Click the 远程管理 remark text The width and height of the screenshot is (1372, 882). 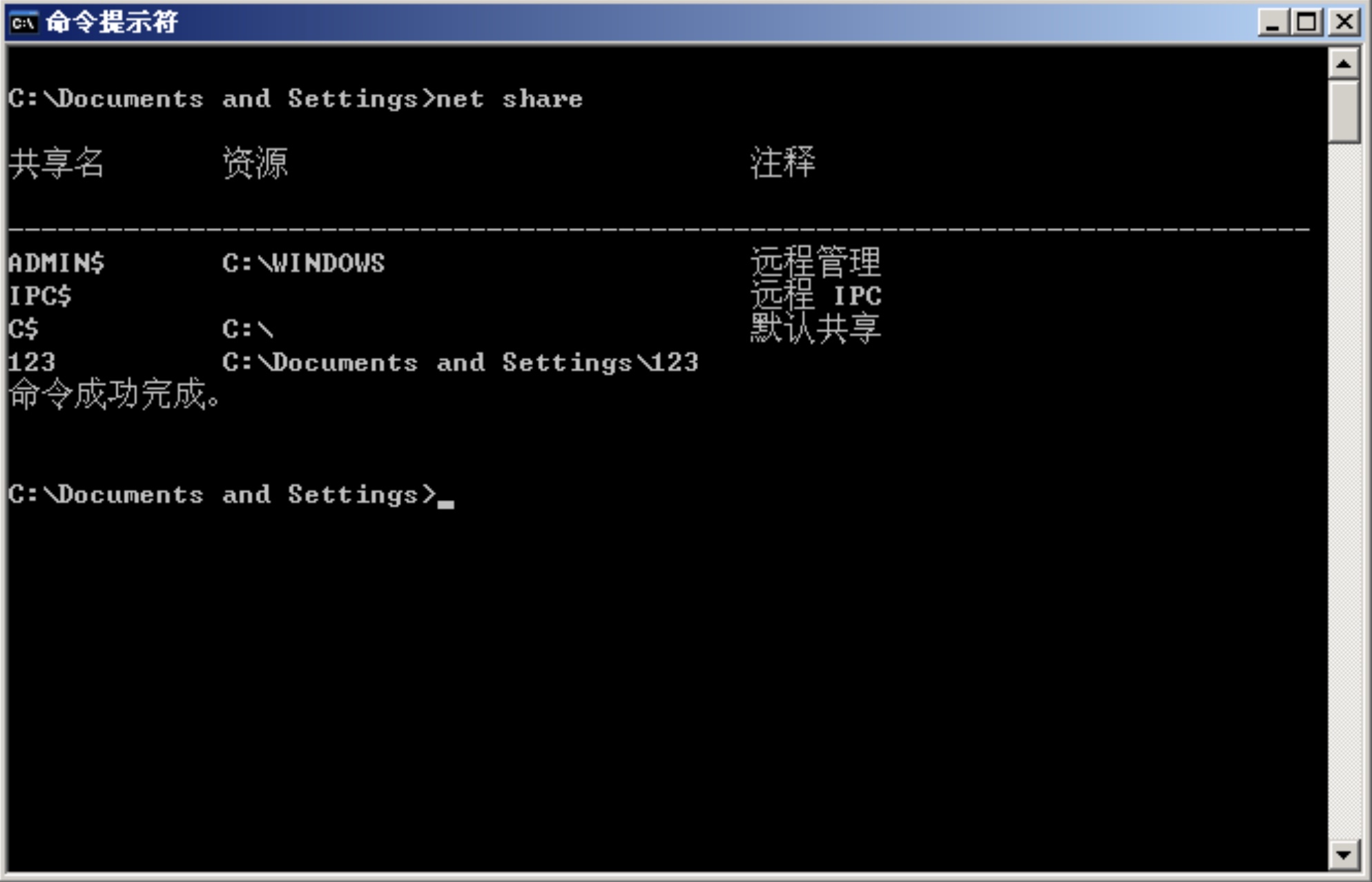[x=815, y=262]
